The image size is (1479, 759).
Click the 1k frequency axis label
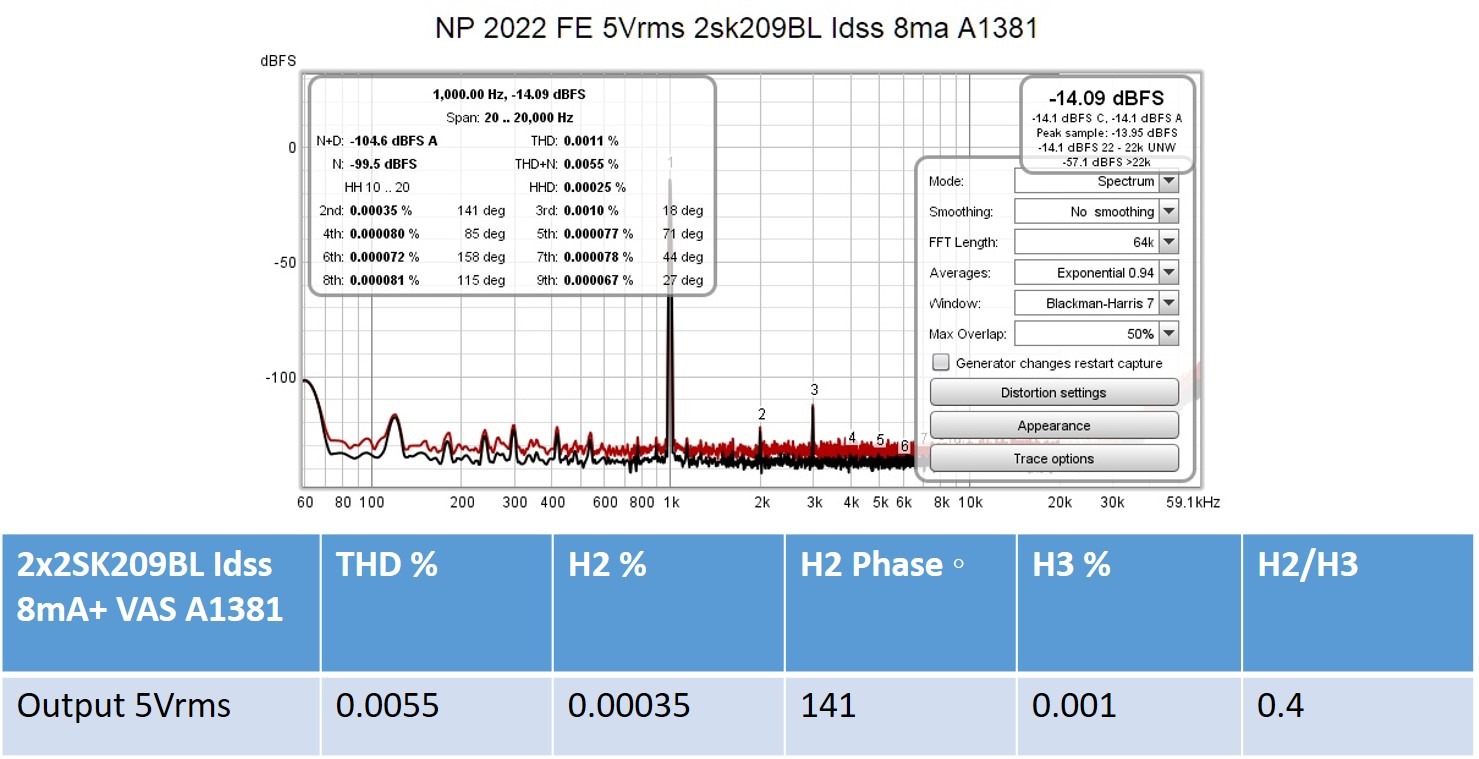click(x=671, y=502)
